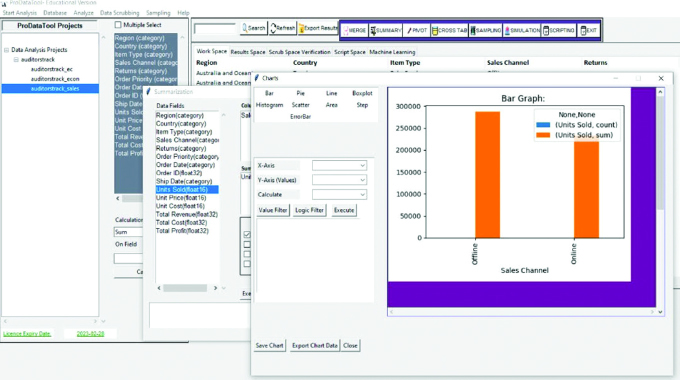
Task: Open the MERGE tool
Action: pyautogui.click(x=355, y=30)
